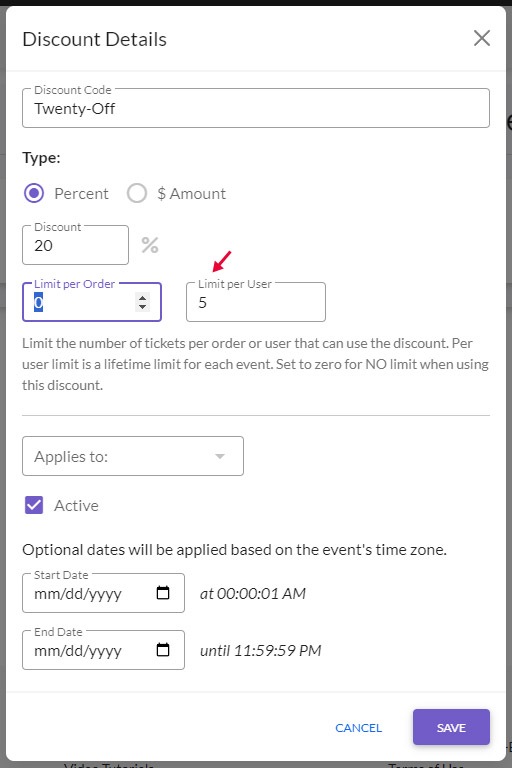This screenshot has height=768, width=512.
Task: Cancel the discount edits
Action: point(358,728)
